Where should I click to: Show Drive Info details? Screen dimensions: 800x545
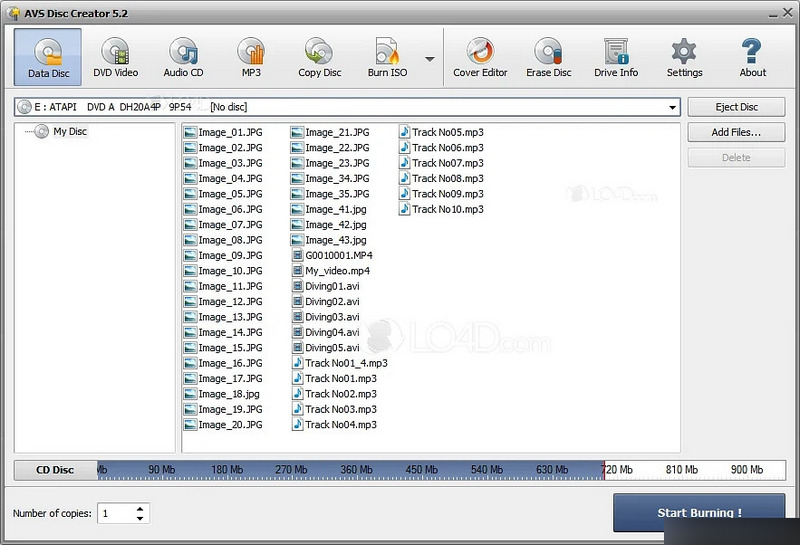[x=616, y=56]
